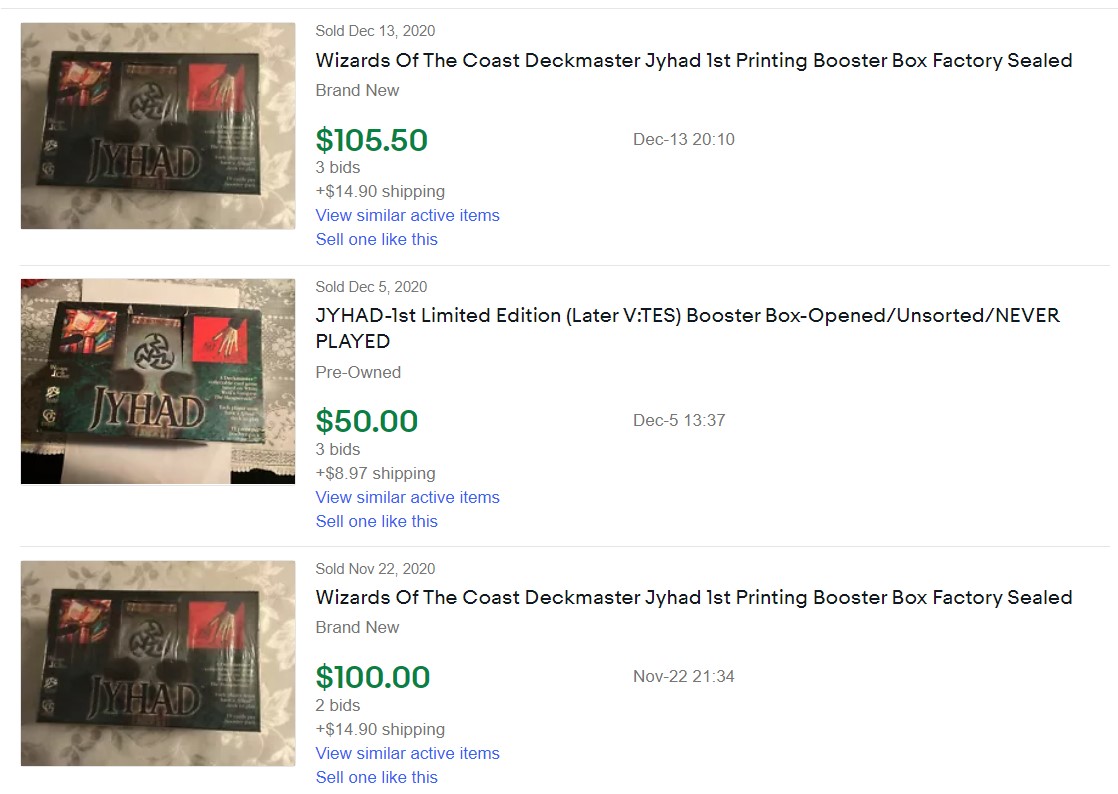Screen dimensions: 1118x794
Task: Click Sell one like this under Dec 13 listing
Action: (x=376, y=239)
